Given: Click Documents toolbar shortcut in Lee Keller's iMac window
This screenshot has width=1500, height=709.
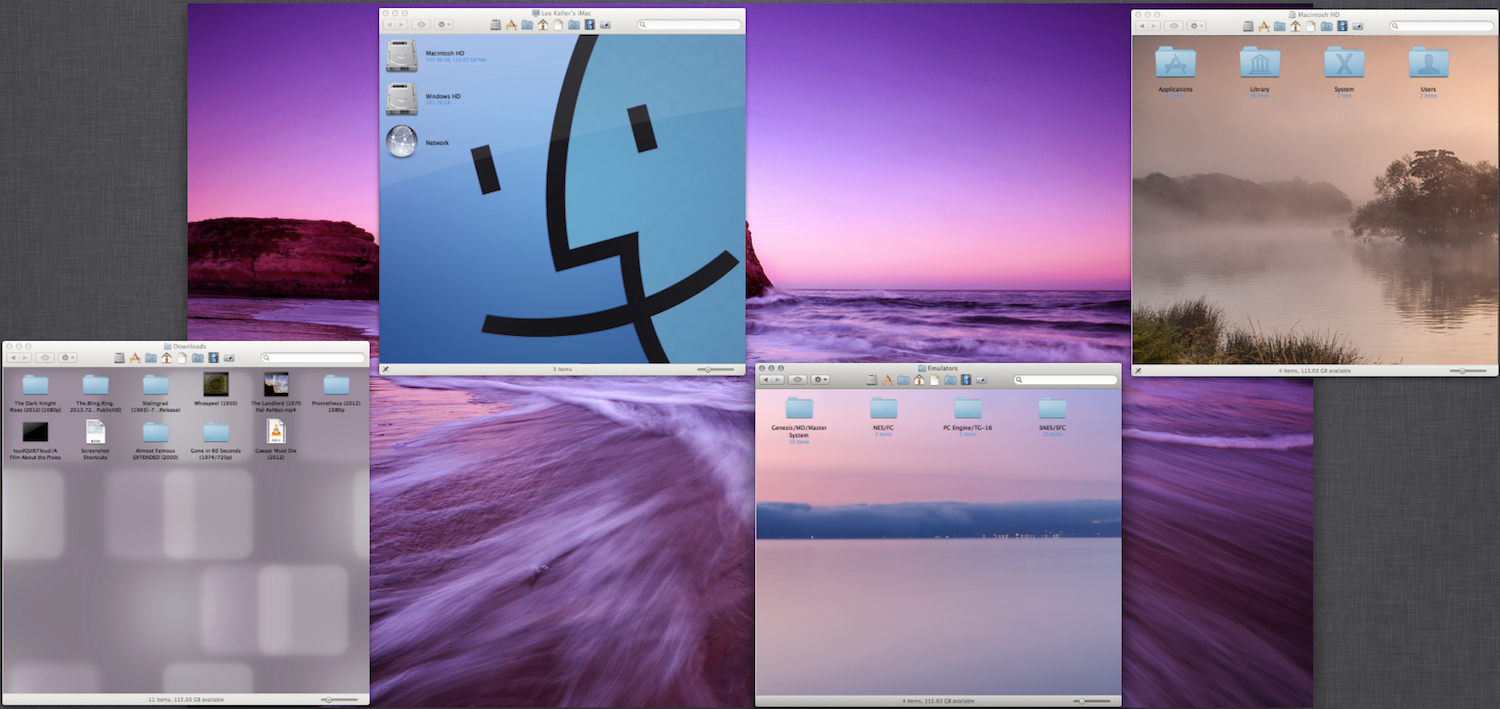Looking at the screenshot, I should pyautogui.click(x=558, y=25).
